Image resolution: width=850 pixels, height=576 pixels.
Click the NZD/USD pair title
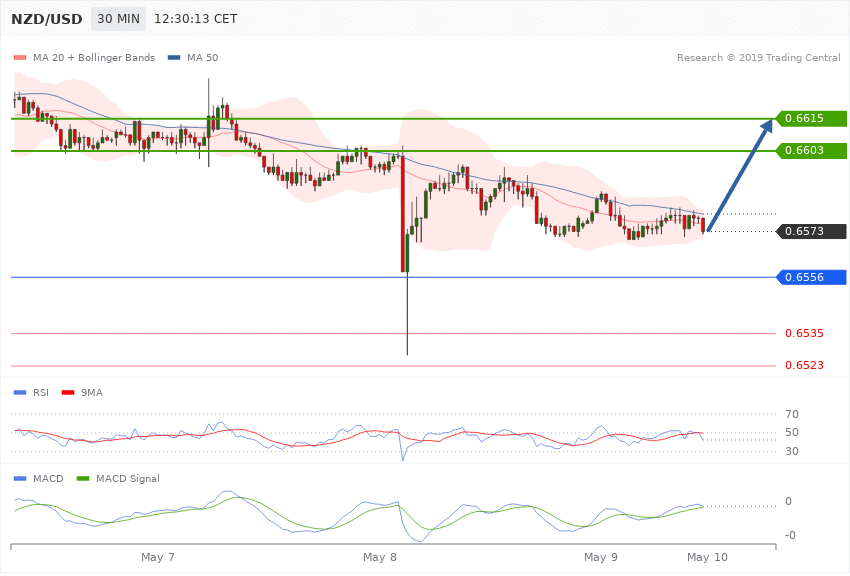(47, 19)
